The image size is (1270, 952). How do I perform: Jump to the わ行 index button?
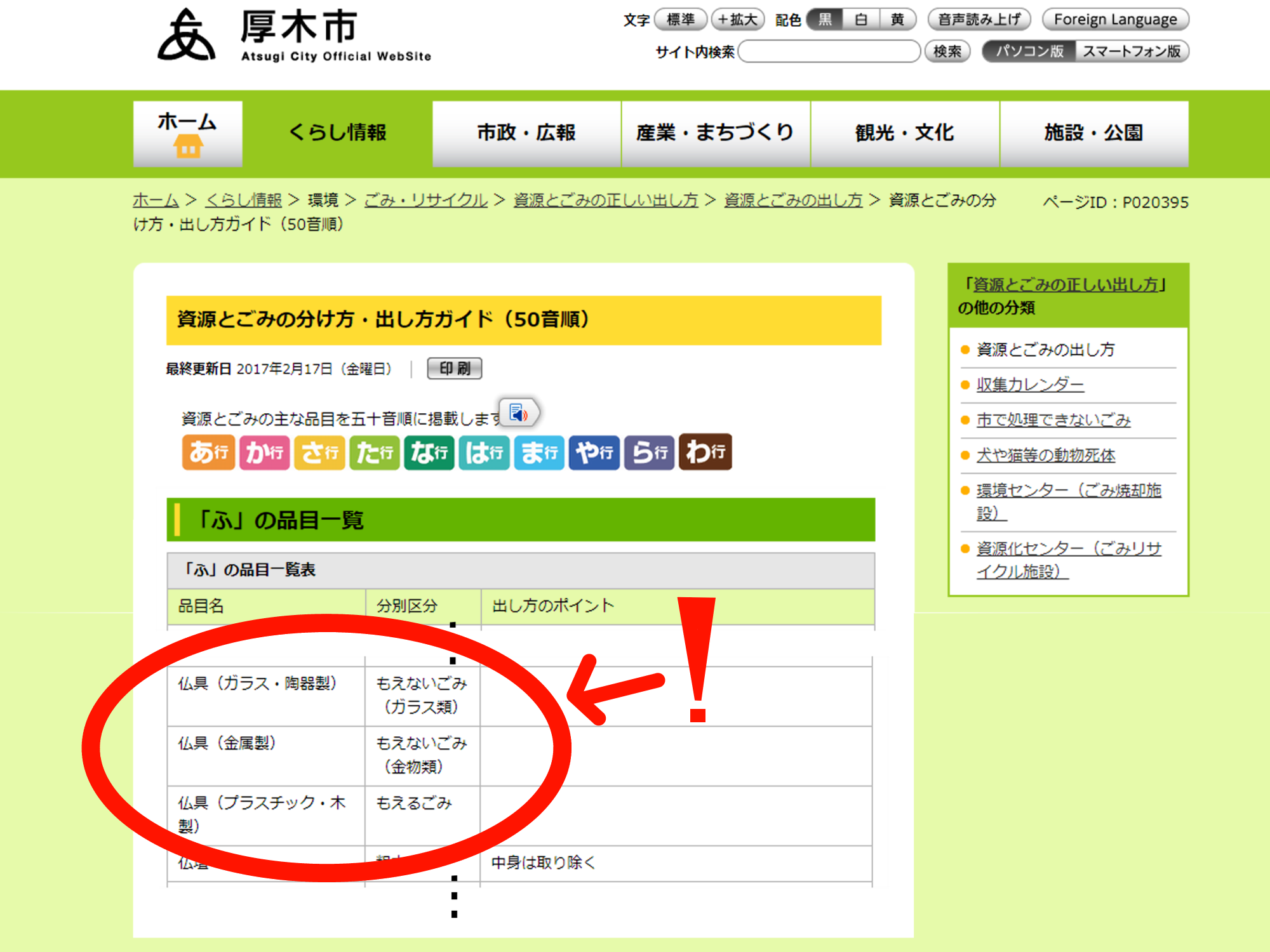(705, 453)
